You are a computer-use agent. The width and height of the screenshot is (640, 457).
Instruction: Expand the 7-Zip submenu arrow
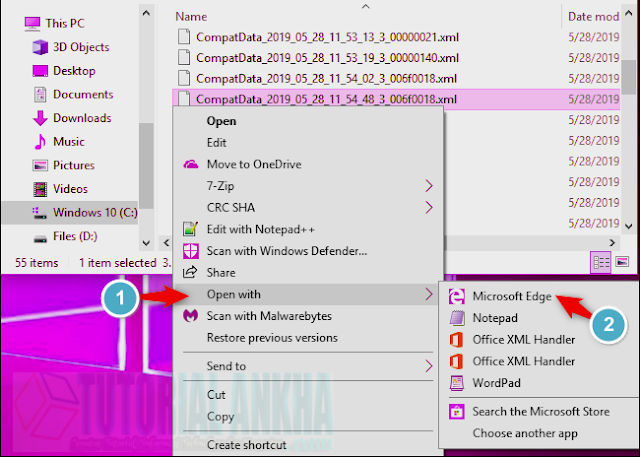[x=429, y=186]
